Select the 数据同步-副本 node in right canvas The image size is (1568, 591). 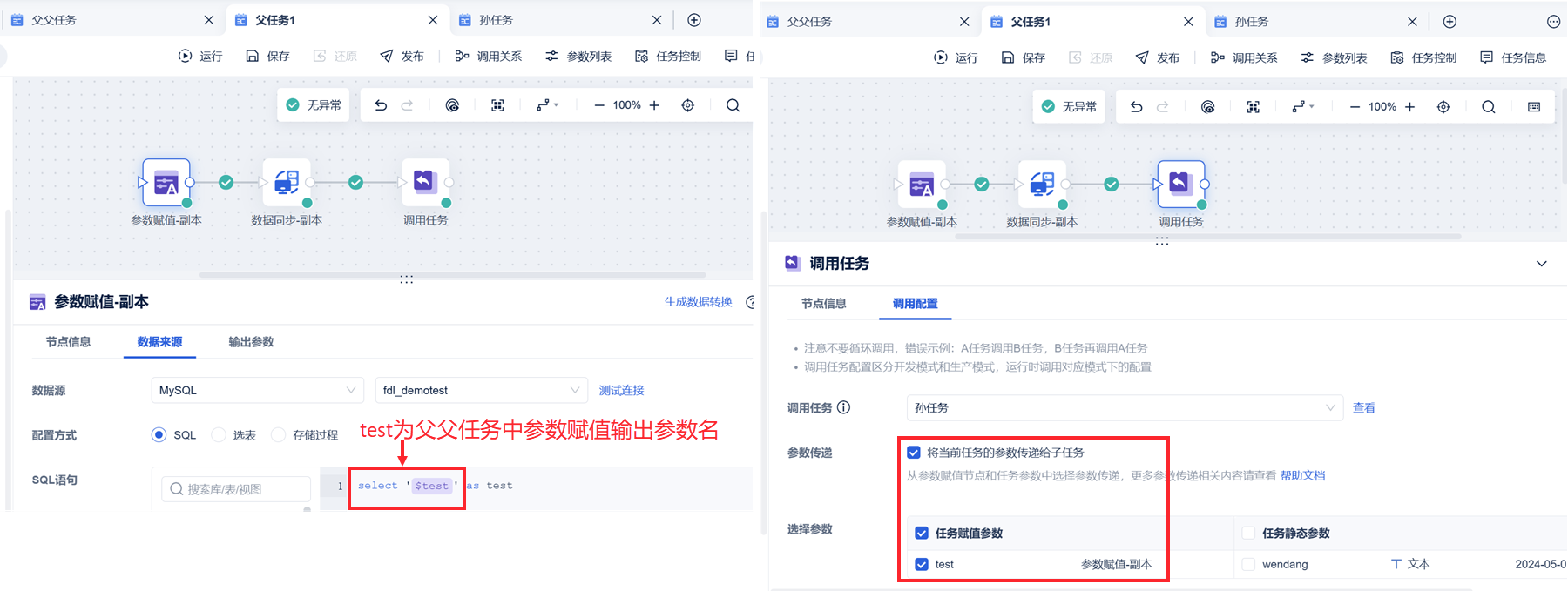point(1042,184)
